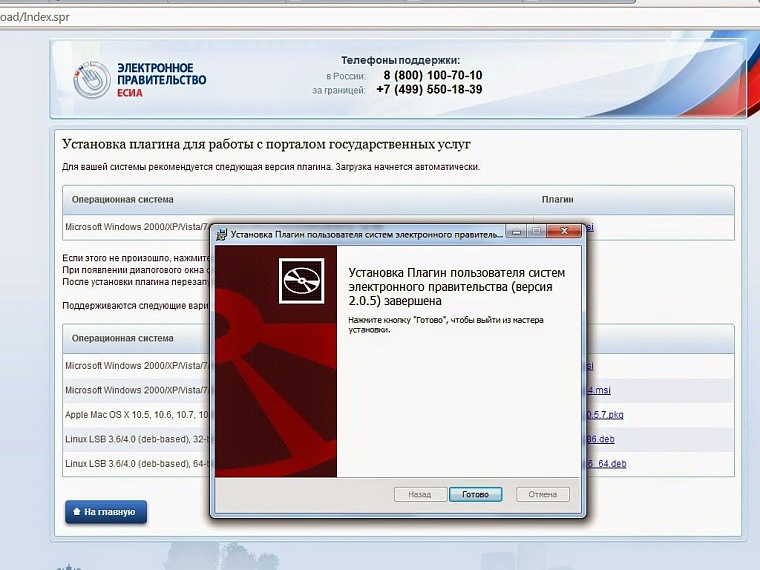Screen dimensions: 760x570
Task: Minimize the plugin installer dialog
Action: [515, 232]
